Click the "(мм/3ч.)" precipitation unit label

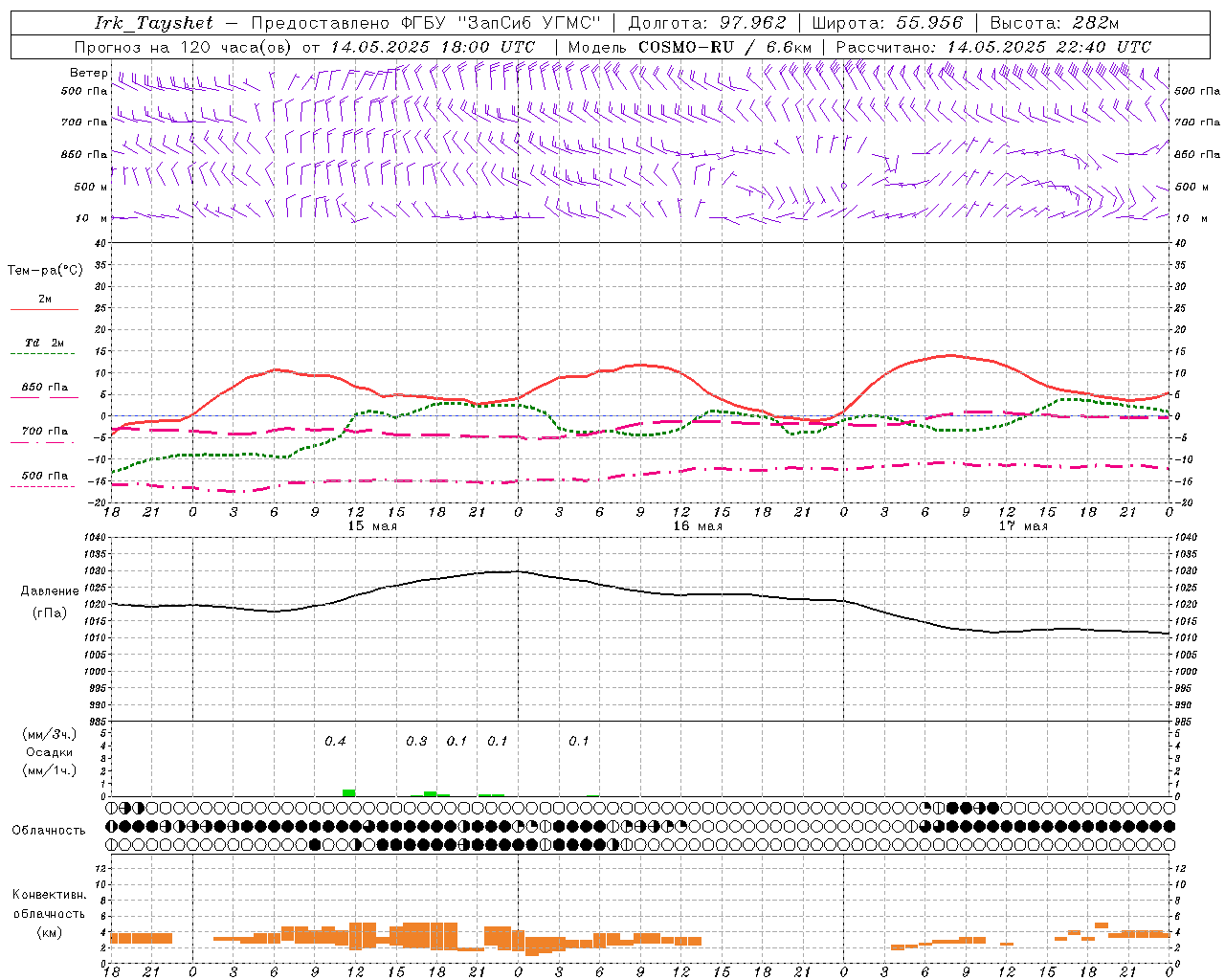pos(50,734)
